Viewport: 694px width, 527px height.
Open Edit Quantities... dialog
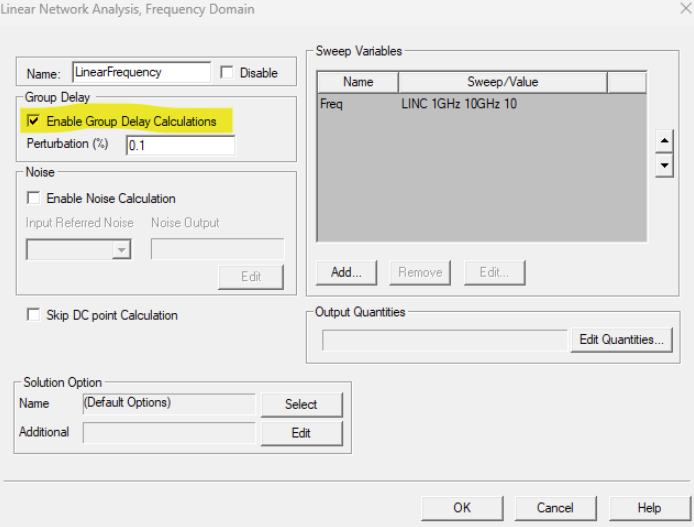click(621, 340)
